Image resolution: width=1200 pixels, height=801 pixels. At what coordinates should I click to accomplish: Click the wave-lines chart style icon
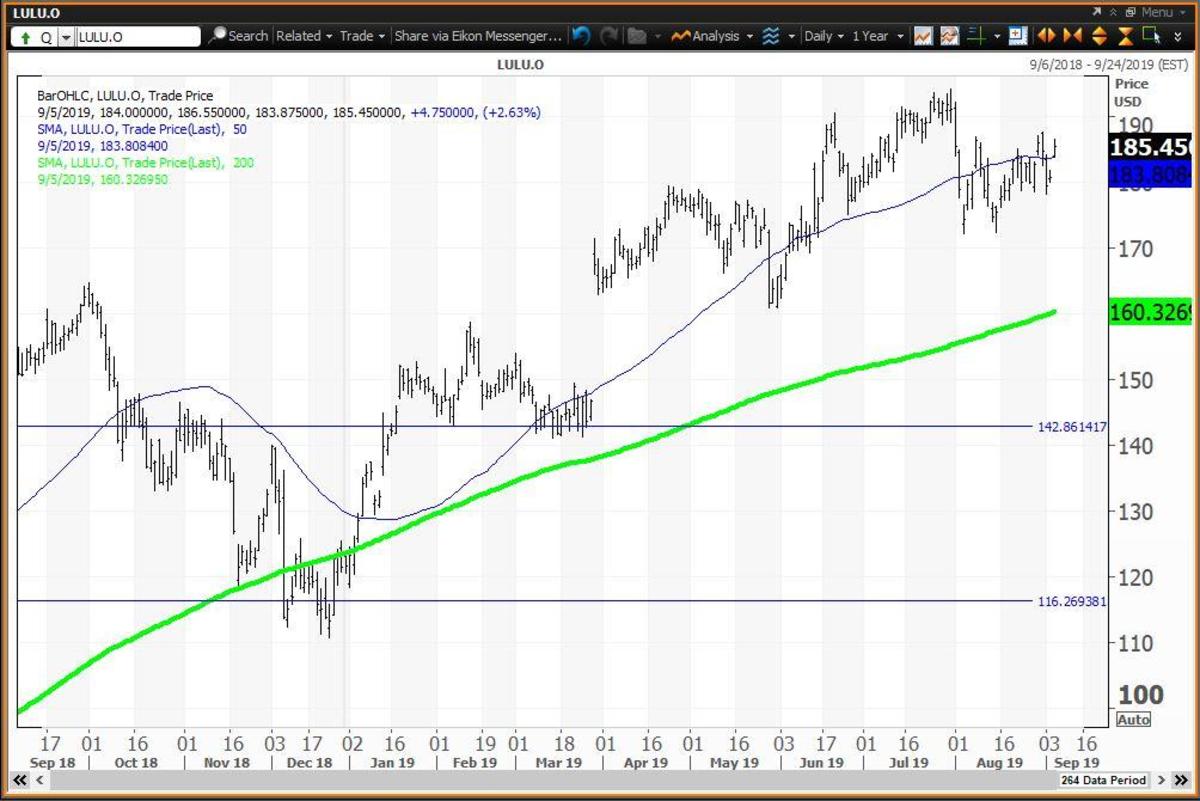771,36
